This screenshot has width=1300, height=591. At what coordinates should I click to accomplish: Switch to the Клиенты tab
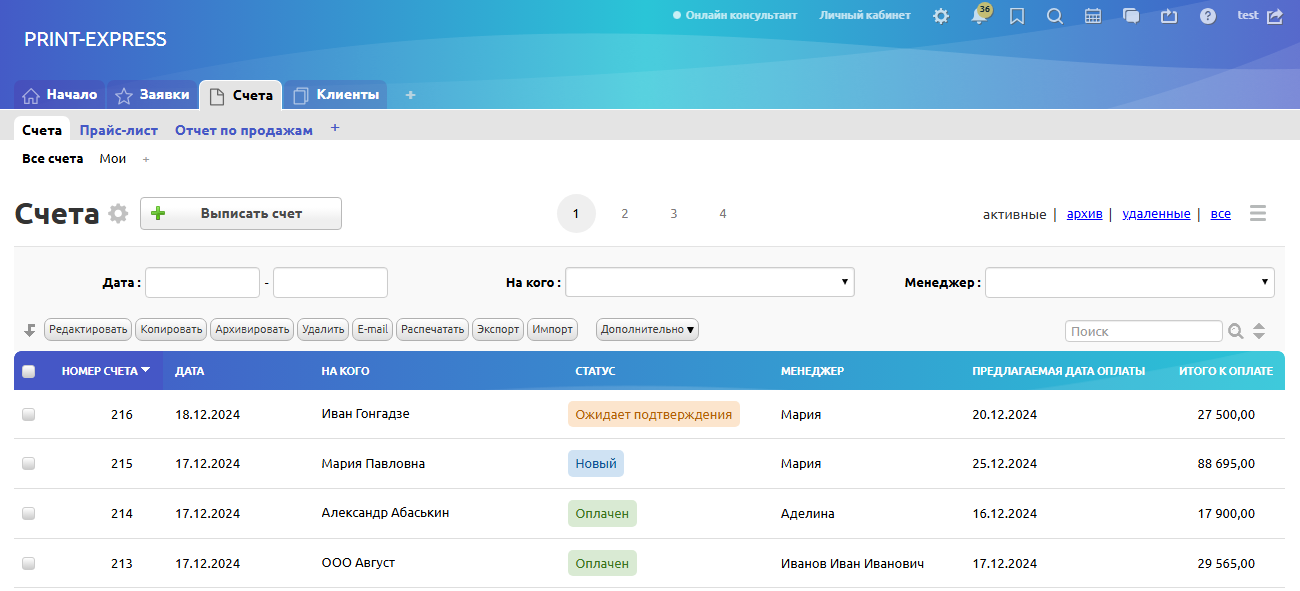[x=336, y=95]
